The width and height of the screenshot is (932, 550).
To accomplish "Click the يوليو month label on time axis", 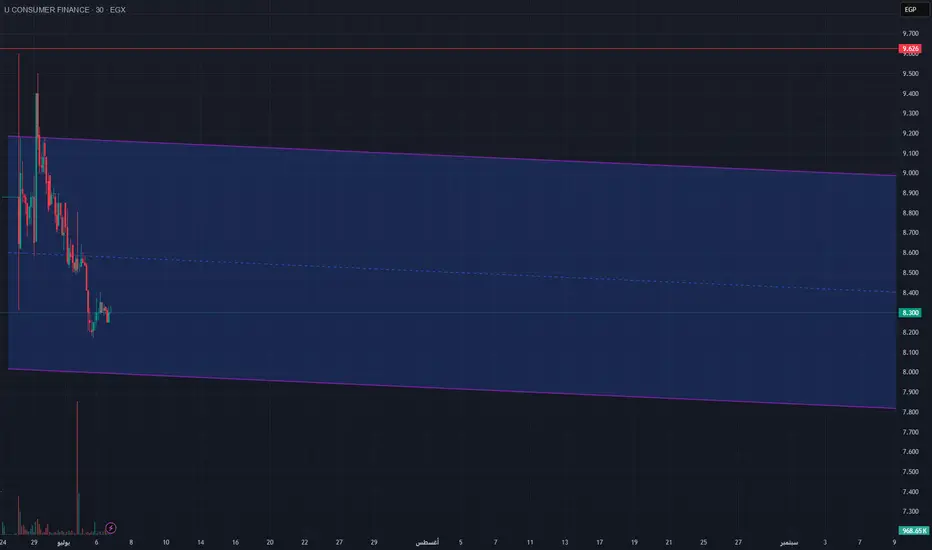I will (63, 543).
